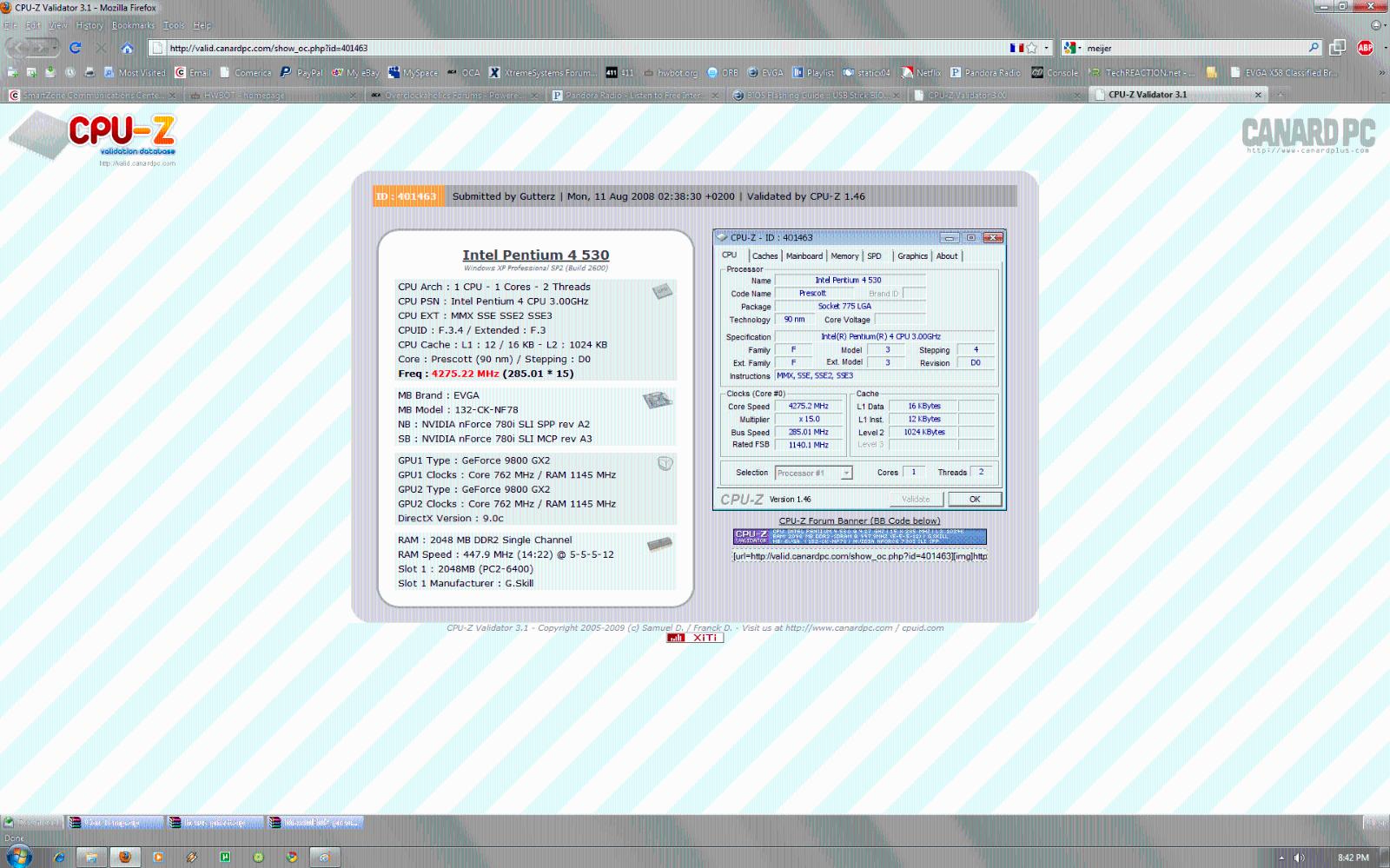Click the CPU-Z validator banner image
The height and width of the screenshot is (868, 1390).
click(859, 537)
